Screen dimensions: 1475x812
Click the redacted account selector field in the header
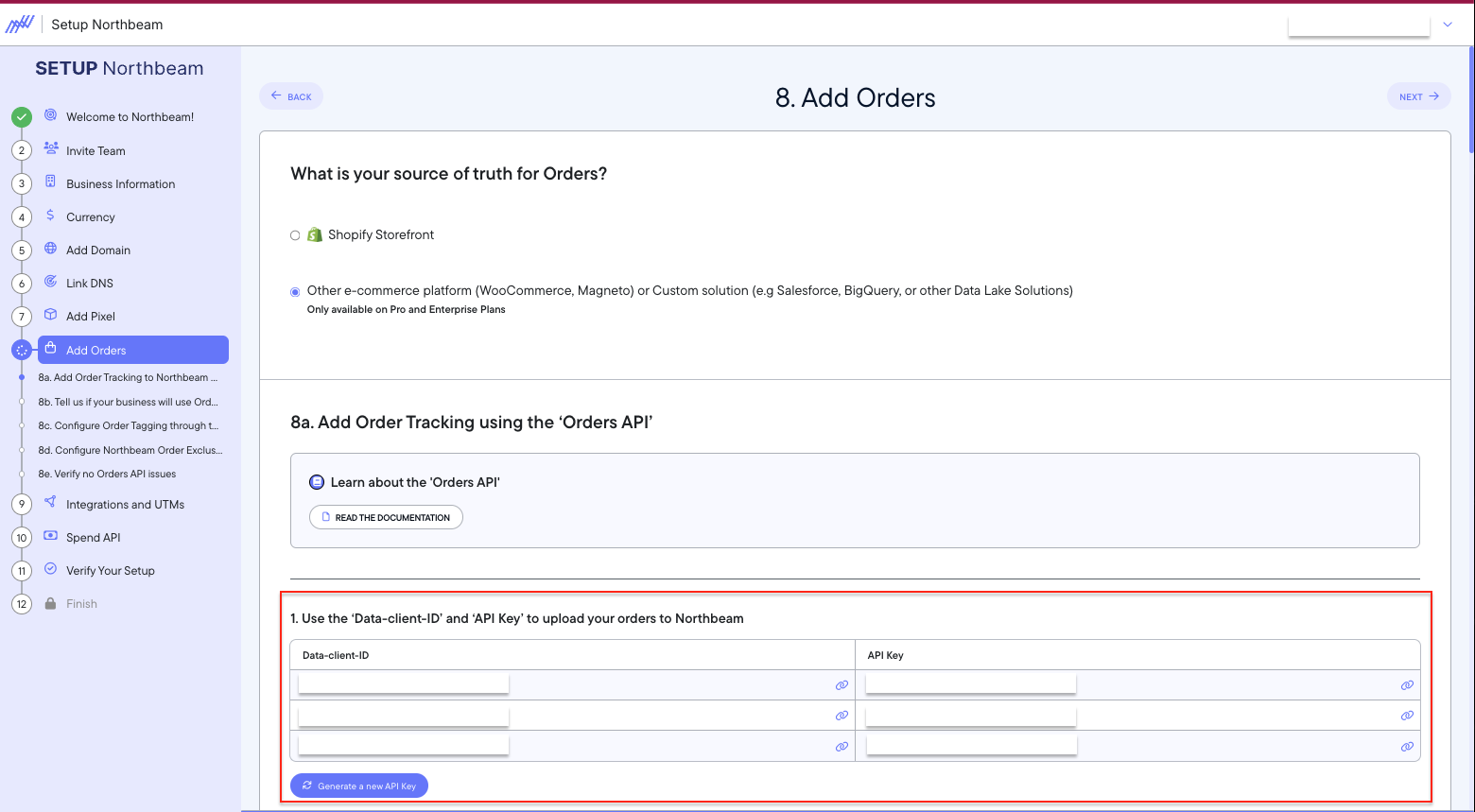1359,25
